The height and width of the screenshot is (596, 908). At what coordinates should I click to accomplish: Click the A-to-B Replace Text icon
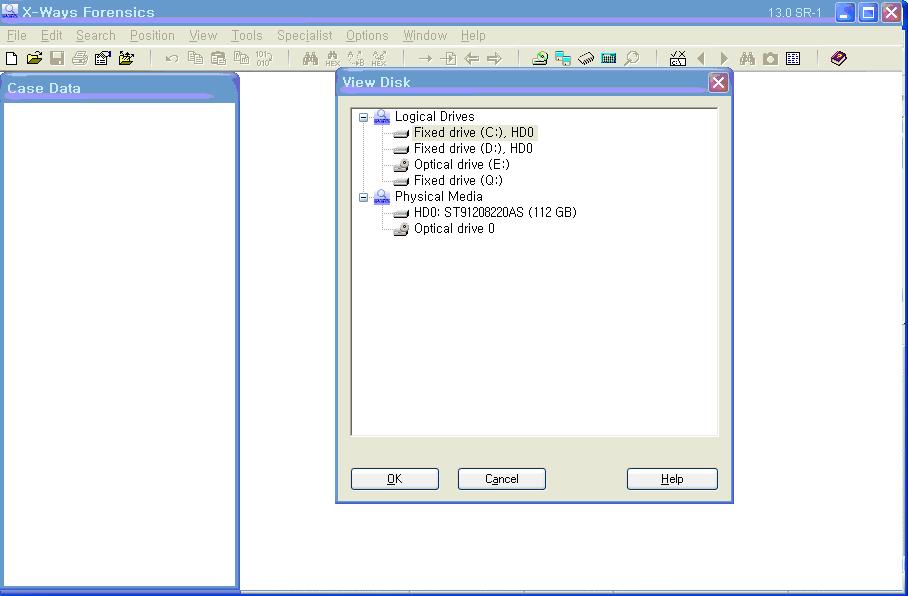click(356, 58)
